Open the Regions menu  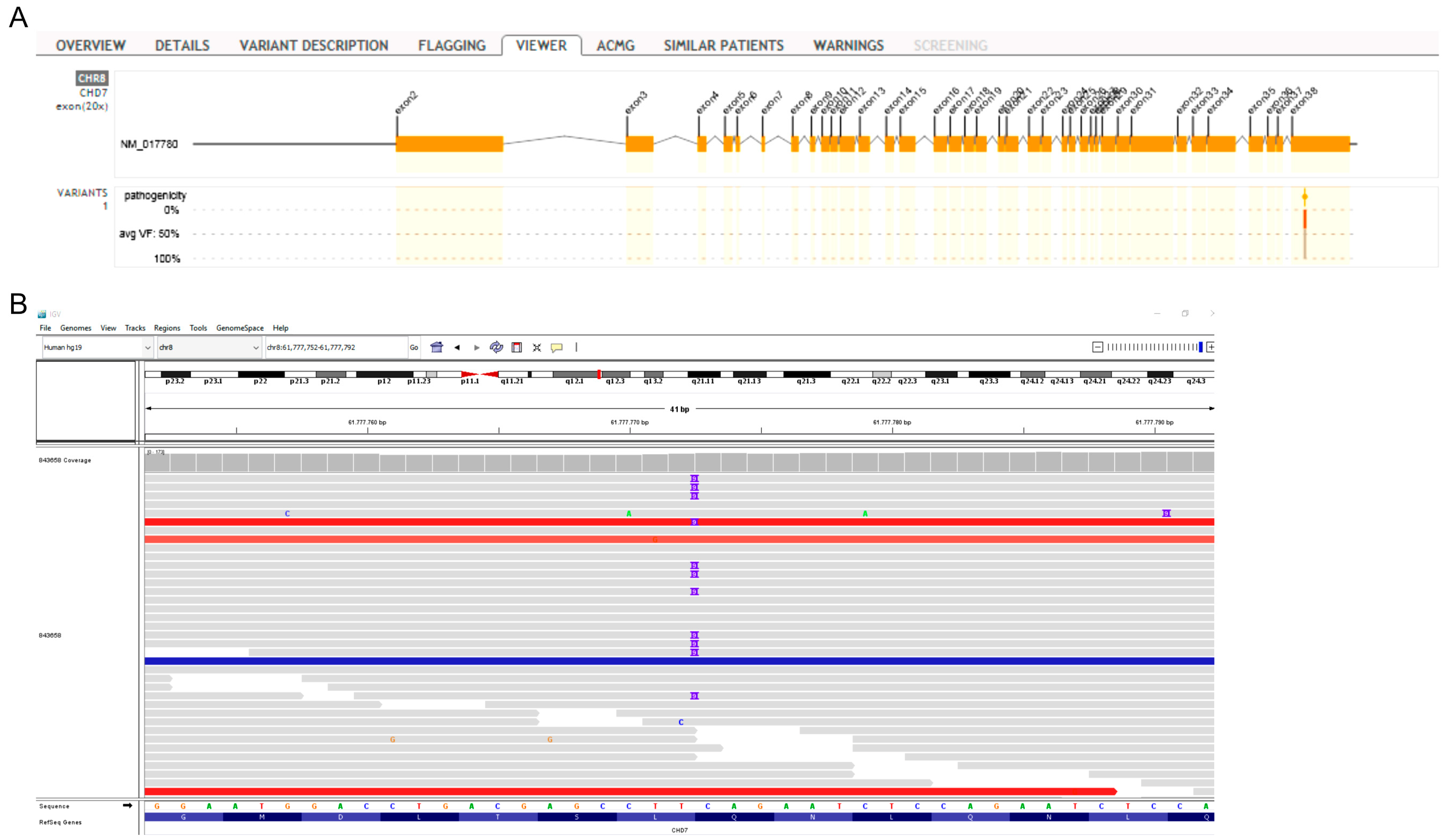(167, 328)
